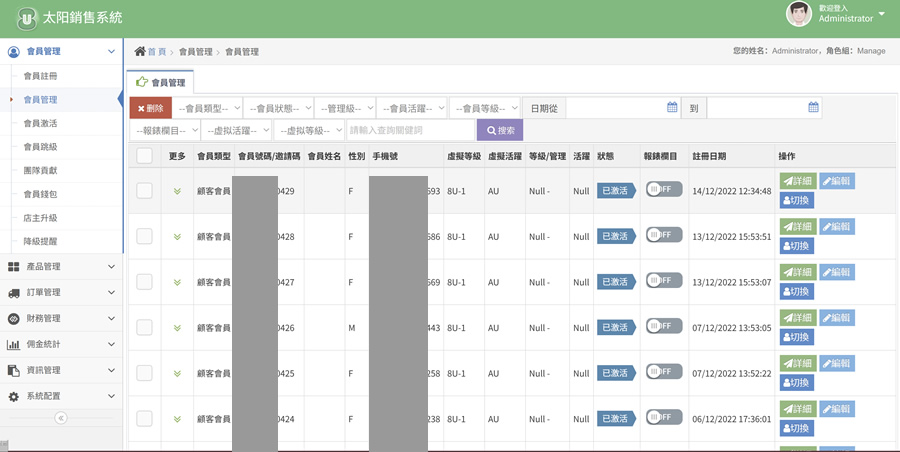900x452 pixels.
Task: Click the keyword search input field
Action: 409,131
